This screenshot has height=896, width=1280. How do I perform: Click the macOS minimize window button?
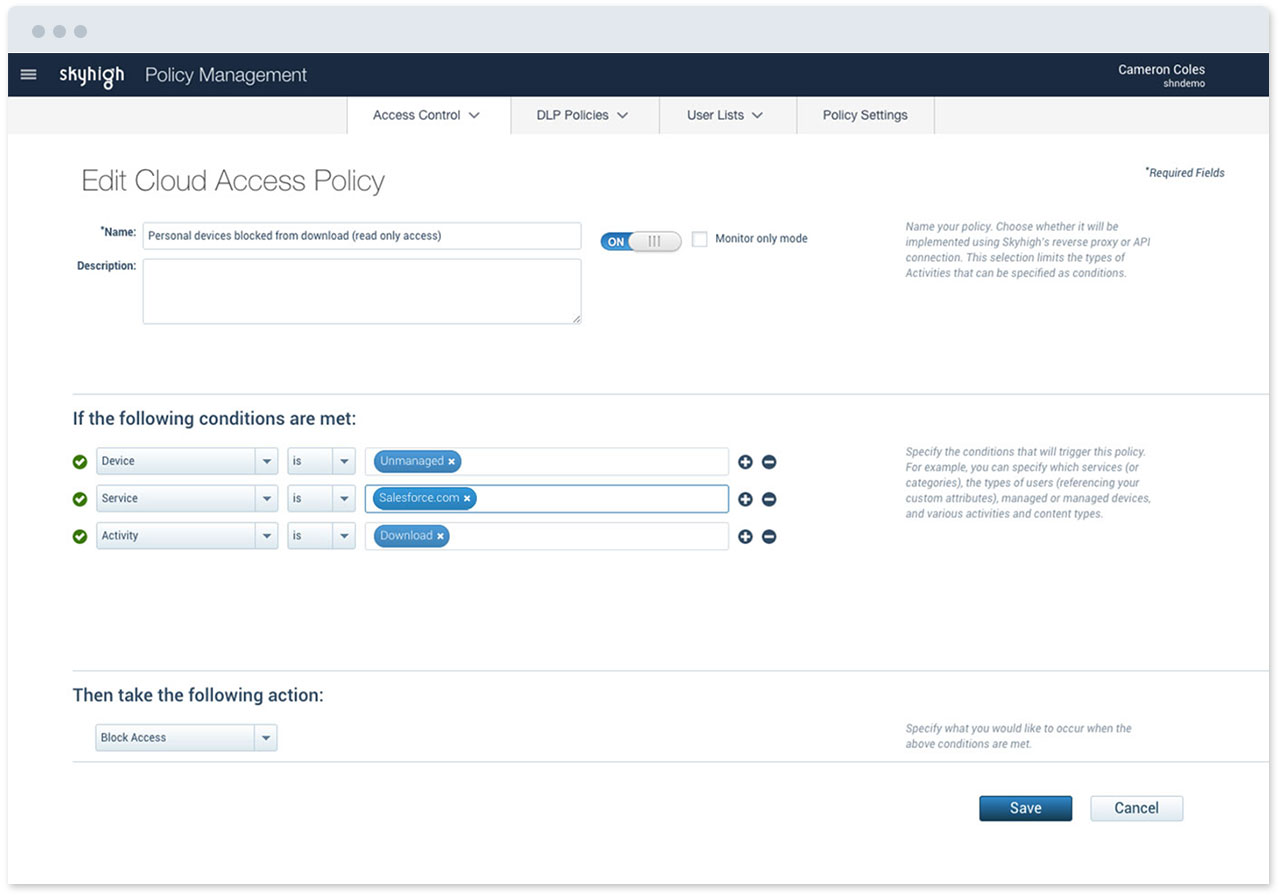59,32
